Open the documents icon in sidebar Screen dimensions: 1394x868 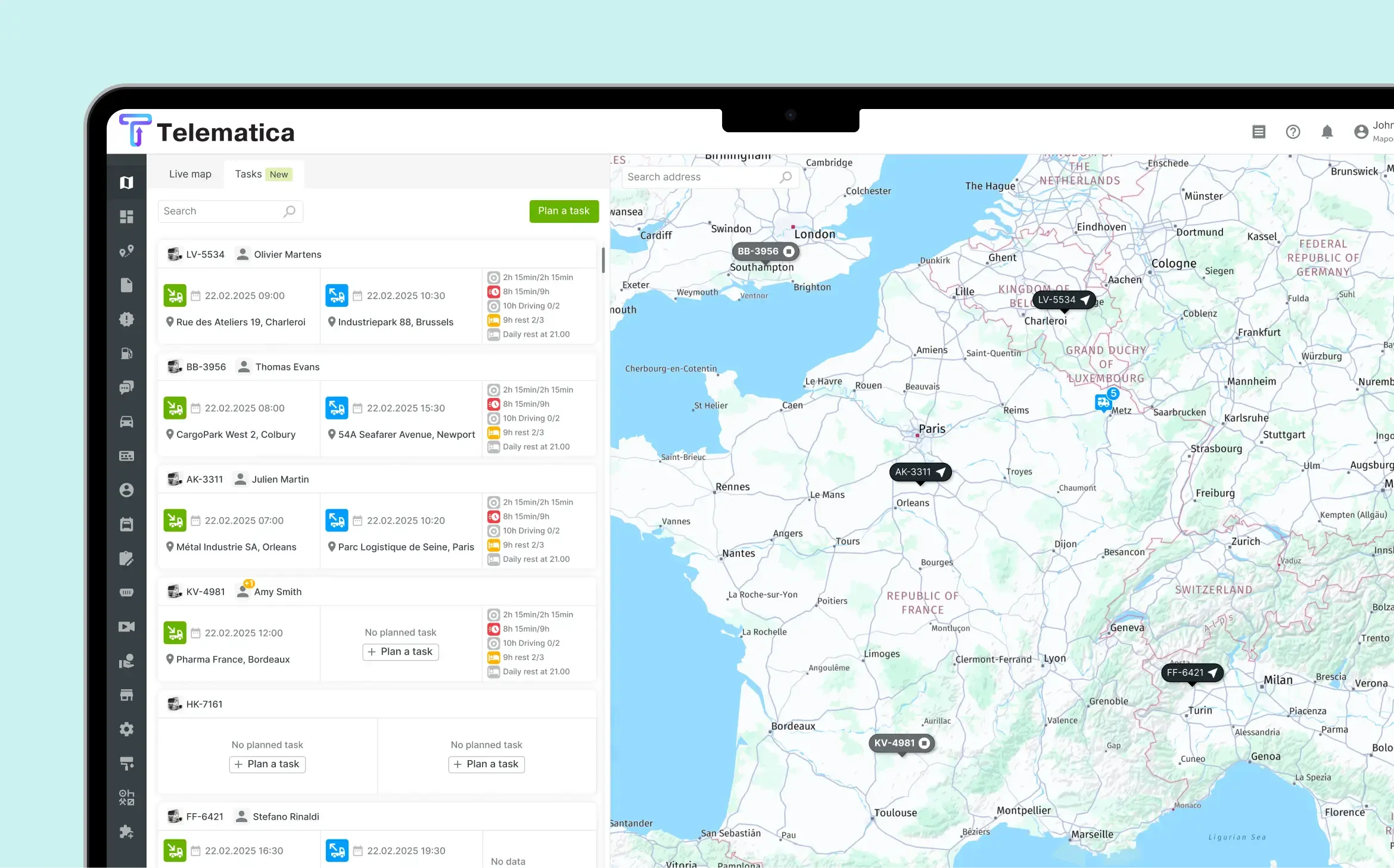[x=126, y=285]
